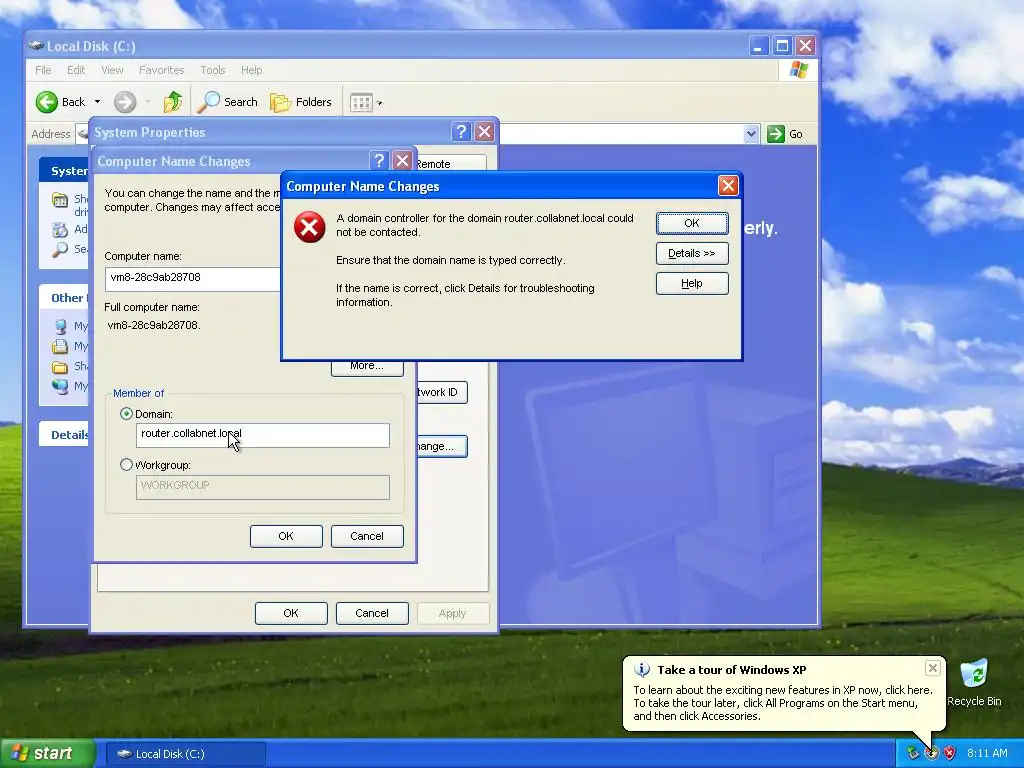Open the Help menu in Explorer

251,70
